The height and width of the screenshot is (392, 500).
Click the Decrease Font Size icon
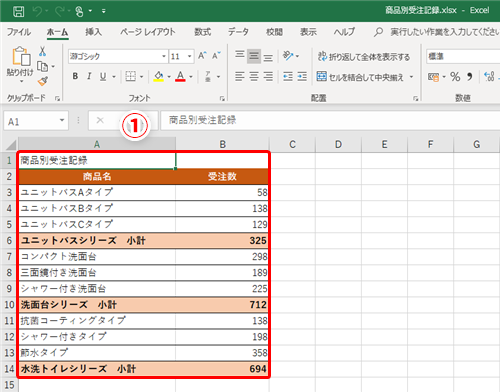(x=216, y=56)
